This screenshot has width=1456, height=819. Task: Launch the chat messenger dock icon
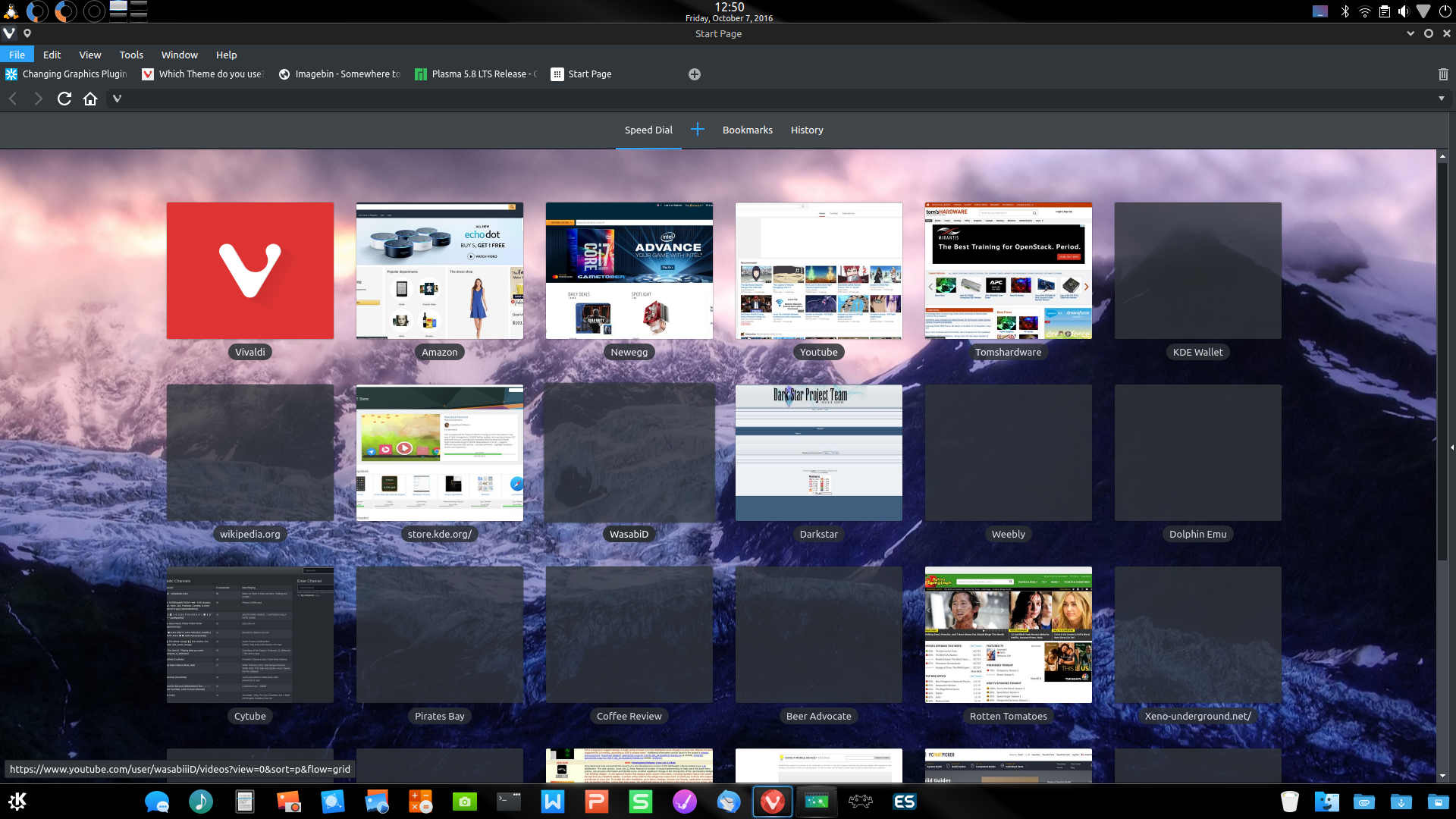click(157, 802)
